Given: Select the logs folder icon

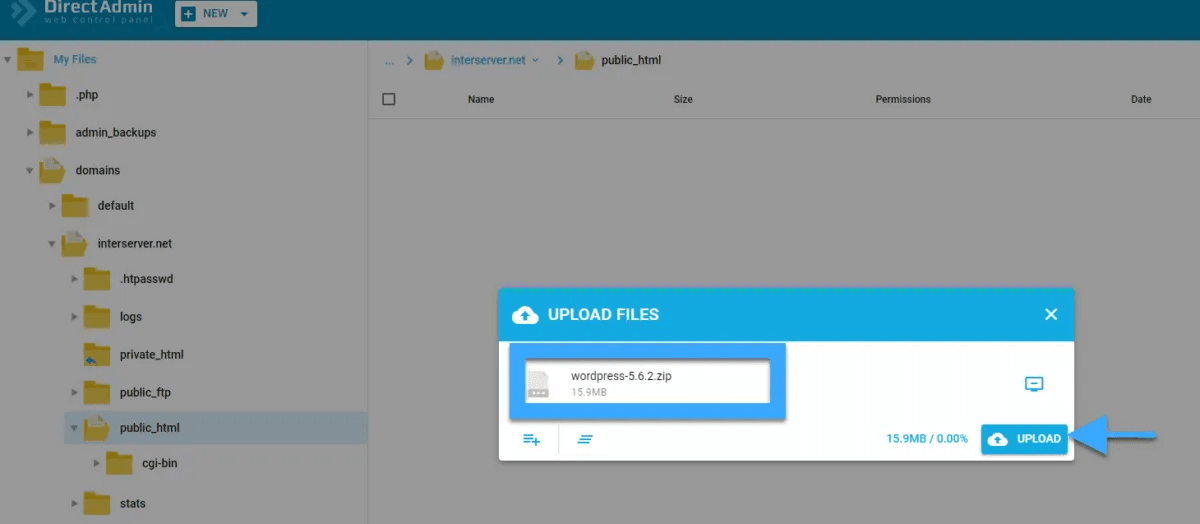Looking at the screenshot, I should click(97, 316).
